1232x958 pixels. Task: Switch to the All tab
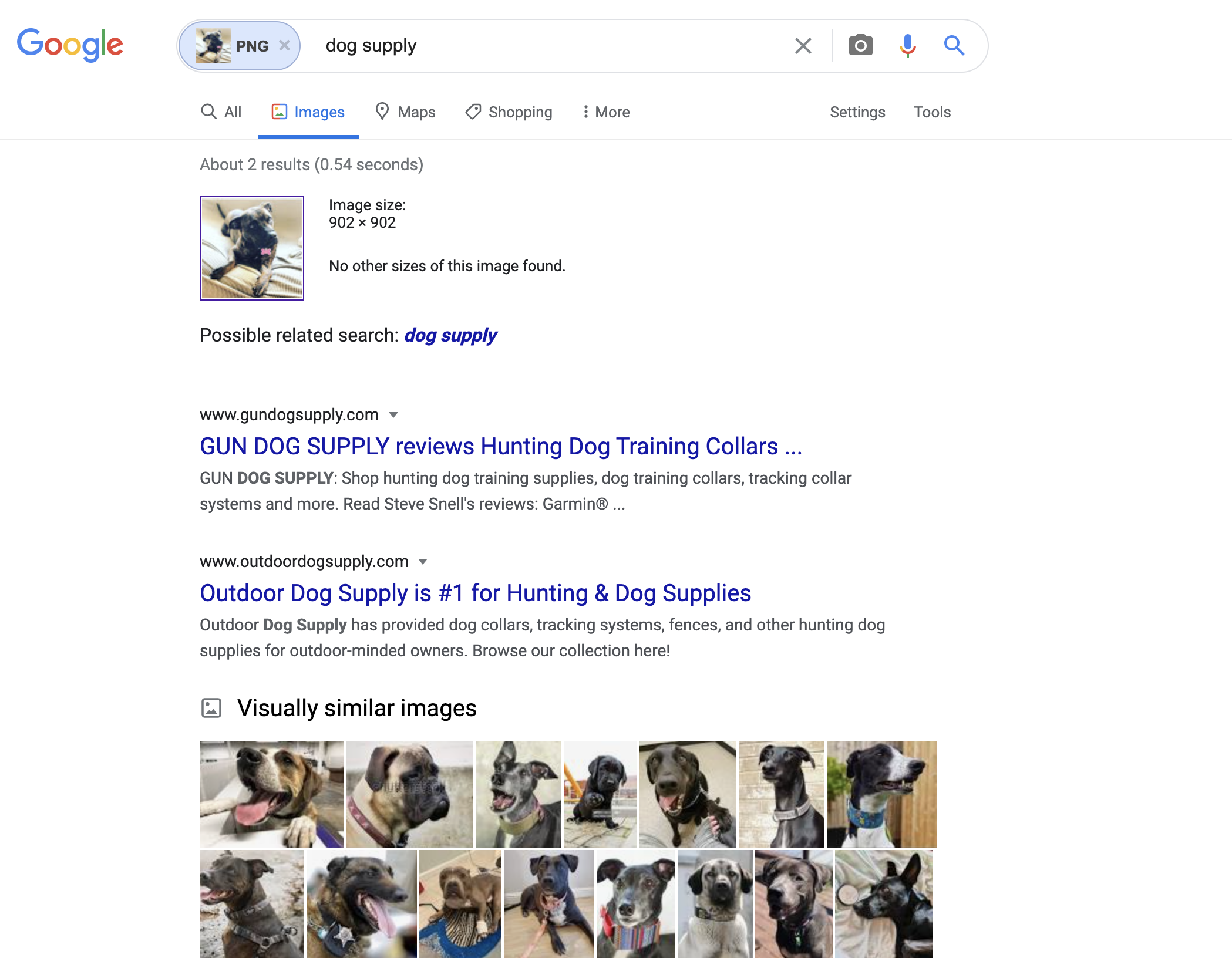(x=221, y=112)
